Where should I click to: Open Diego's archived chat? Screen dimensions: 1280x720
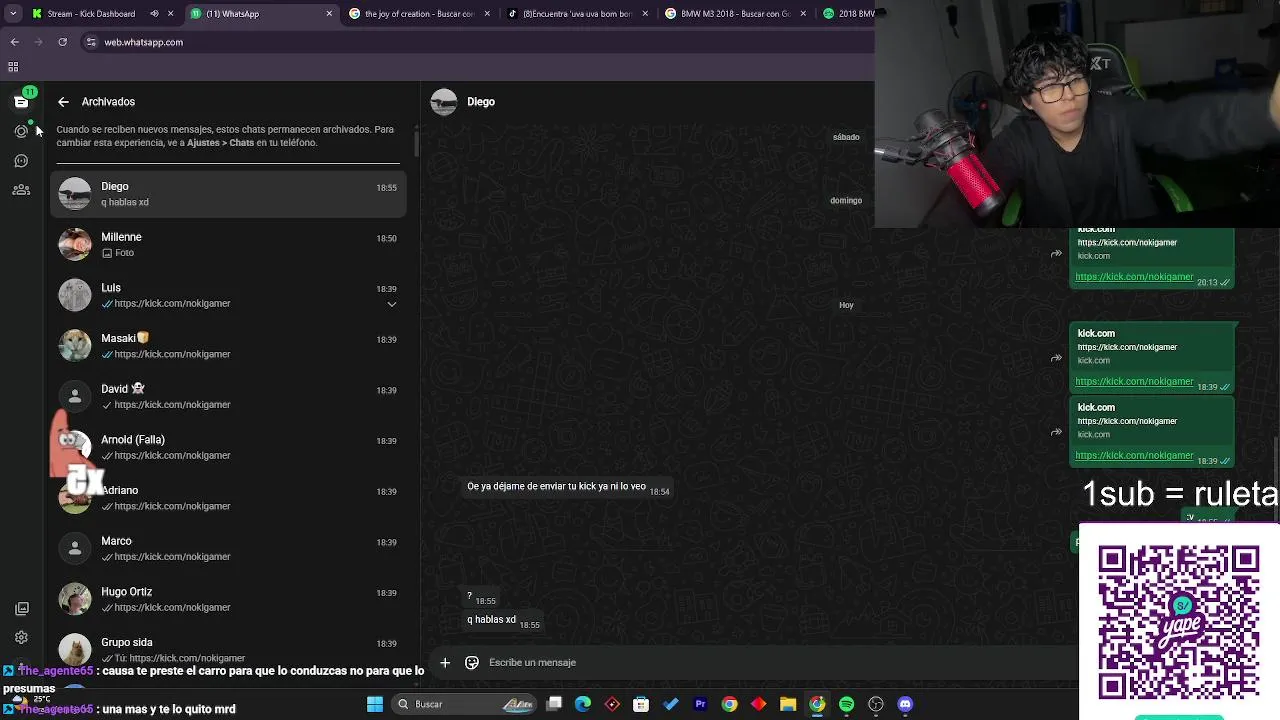(x=228, y=193)
